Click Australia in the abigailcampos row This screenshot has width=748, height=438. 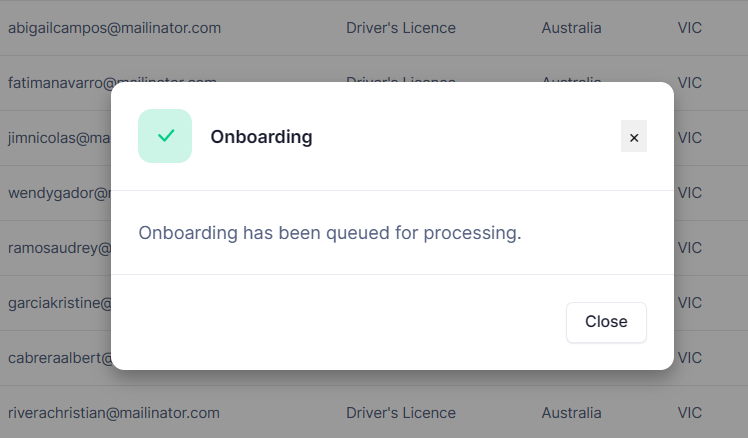(x=571, y=28)
